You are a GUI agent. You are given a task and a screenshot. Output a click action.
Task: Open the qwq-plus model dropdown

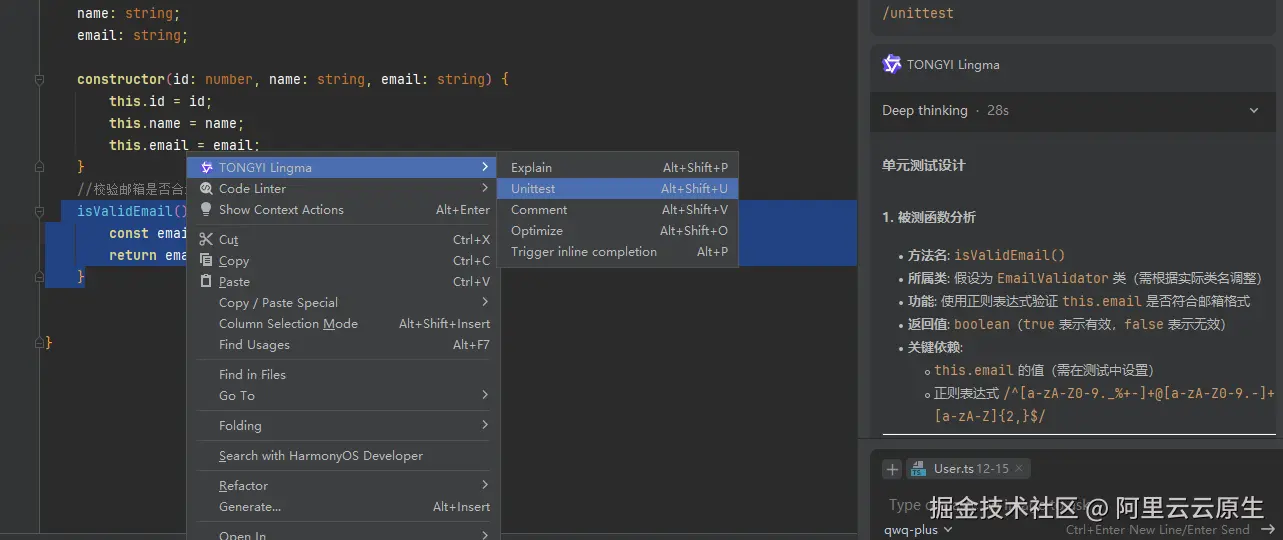pyautogui.click(x=918, y=530)
